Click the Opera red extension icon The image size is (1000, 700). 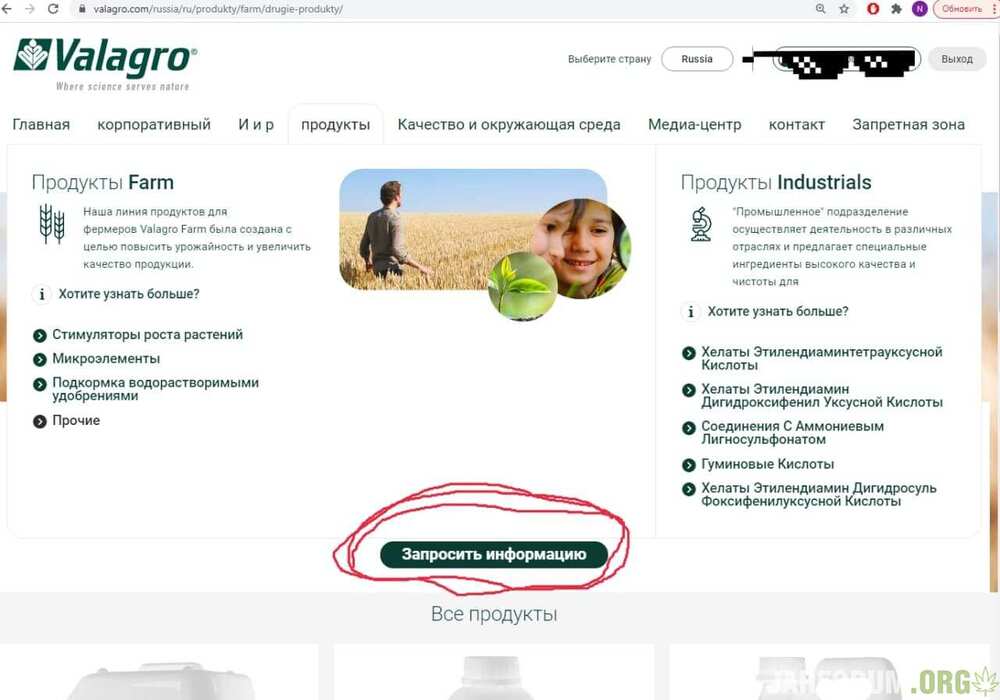(x=873, y=9)
